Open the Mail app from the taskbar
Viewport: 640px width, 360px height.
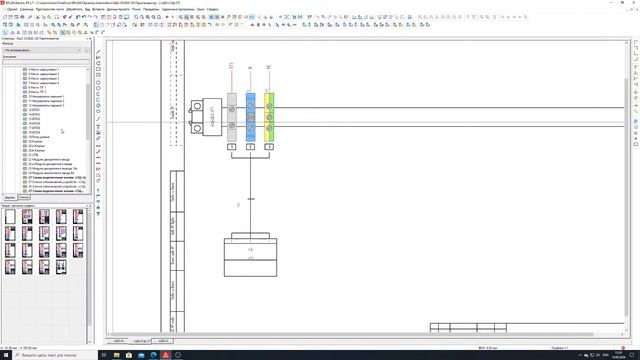pyautogui.click(x=141, y=355)
